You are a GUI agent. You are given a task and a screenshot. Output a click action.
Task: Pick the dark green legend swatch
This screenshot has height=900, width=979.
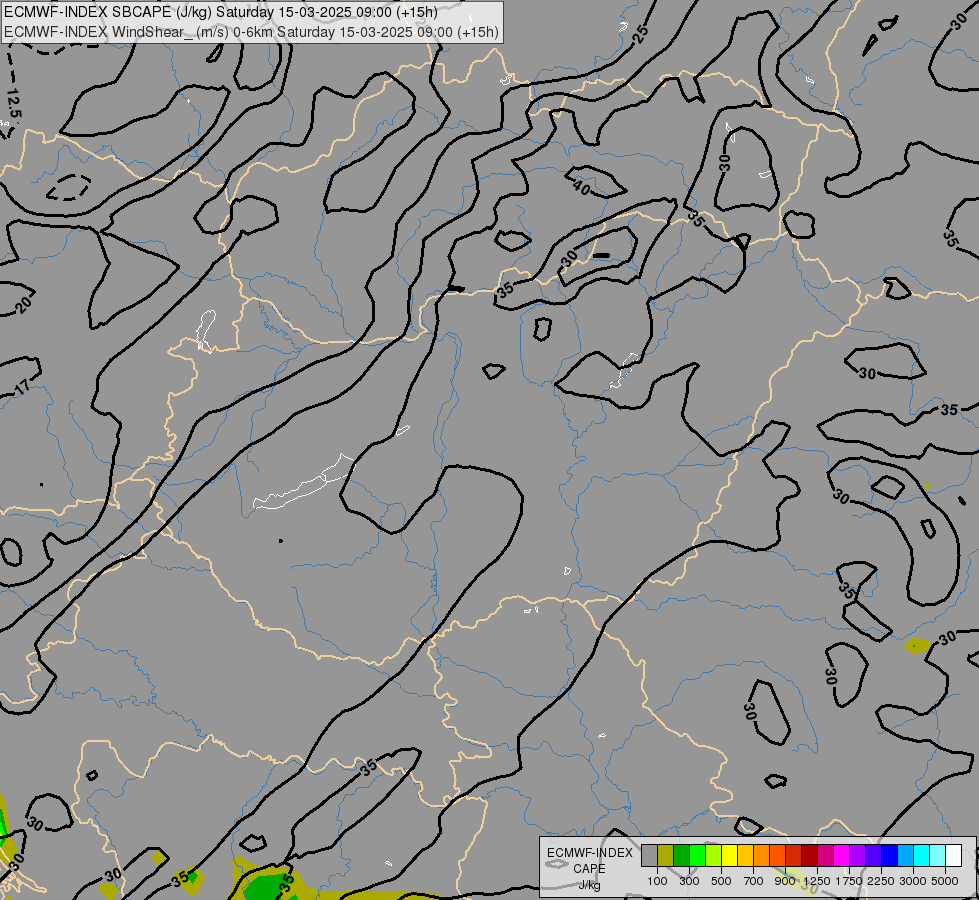tap(682, 855)
